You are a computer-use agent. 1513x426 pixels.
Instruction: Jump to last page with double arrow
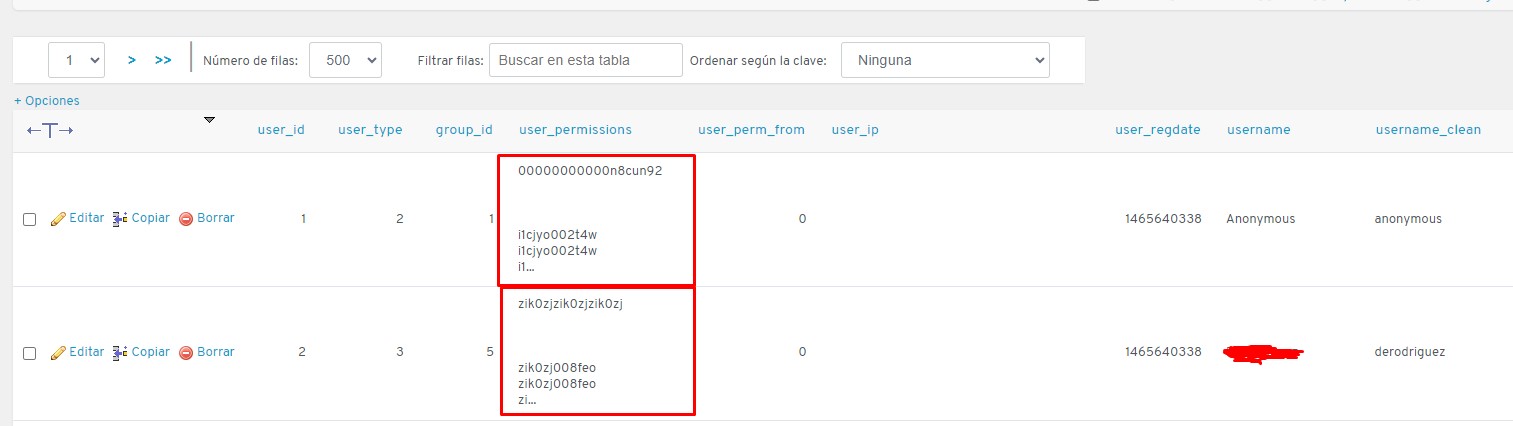(163, 60)
